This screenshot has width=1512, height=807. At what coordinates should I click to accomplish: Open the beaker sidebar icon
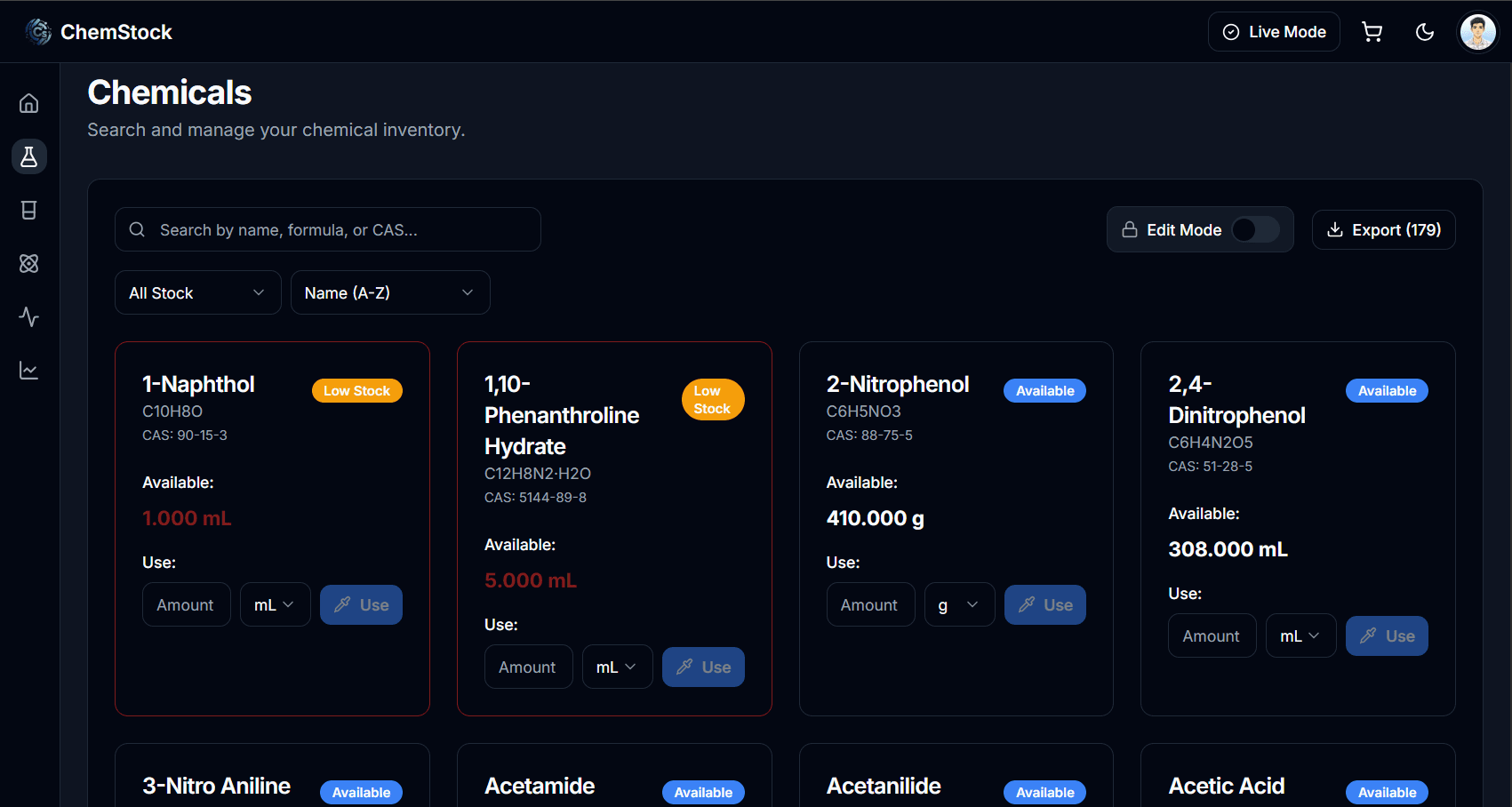click(x=29, y=210)
